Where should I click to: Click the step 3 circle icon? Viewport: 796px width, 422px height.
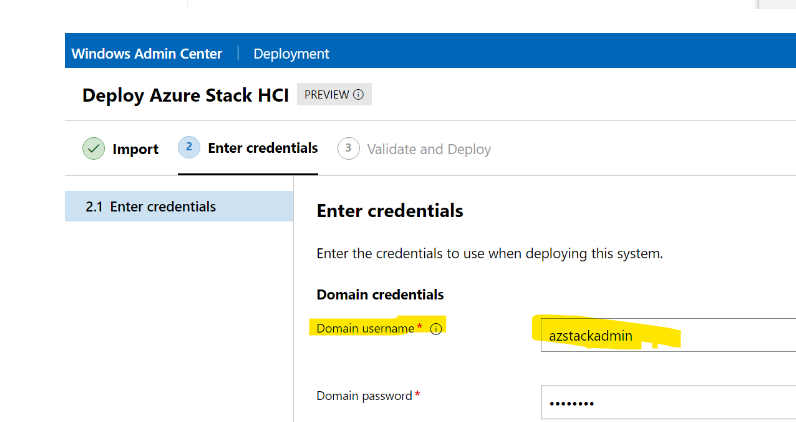pos(348,148)
